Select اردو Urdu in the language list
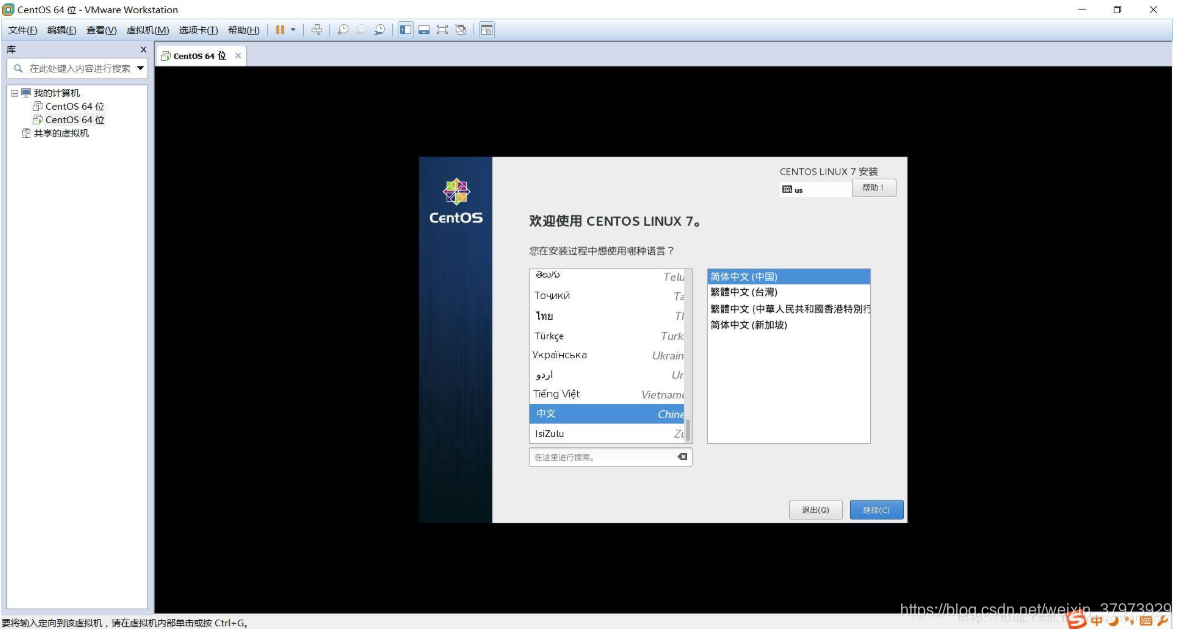The width and height of the screenshot is (1182, 629). (x=607, y=375)
